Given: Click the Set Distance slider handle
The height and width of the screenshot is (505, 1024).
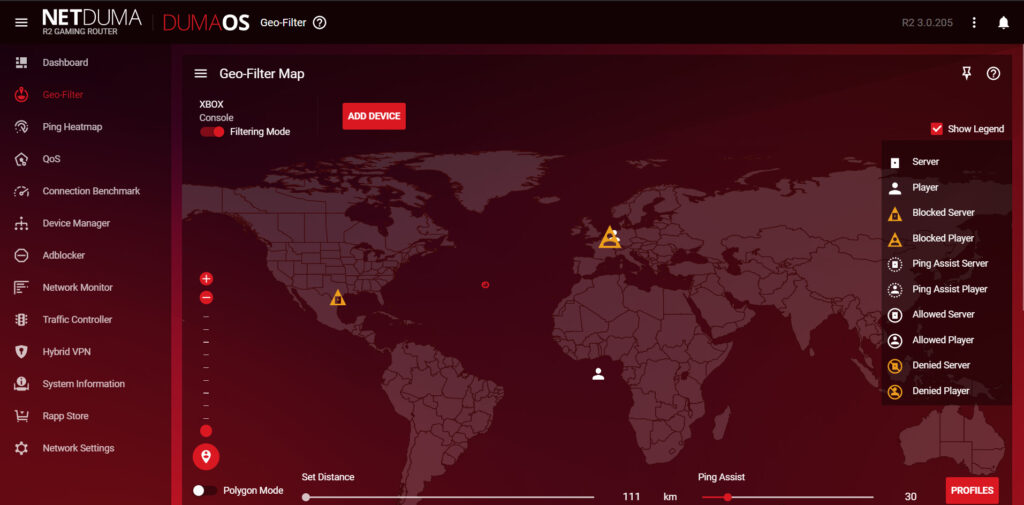Looking at the screenshot, I should [x=306, y=497].
